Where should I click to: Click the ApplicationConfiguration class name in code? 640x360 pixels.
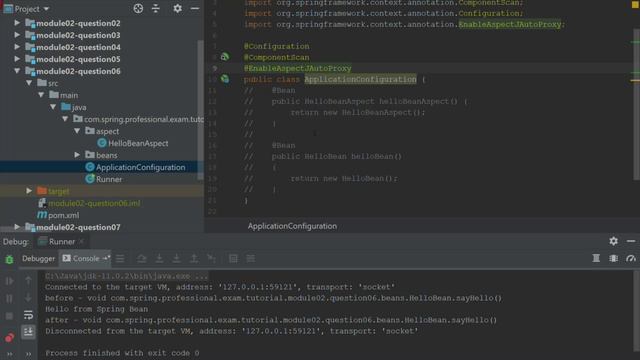click(360, 79)
